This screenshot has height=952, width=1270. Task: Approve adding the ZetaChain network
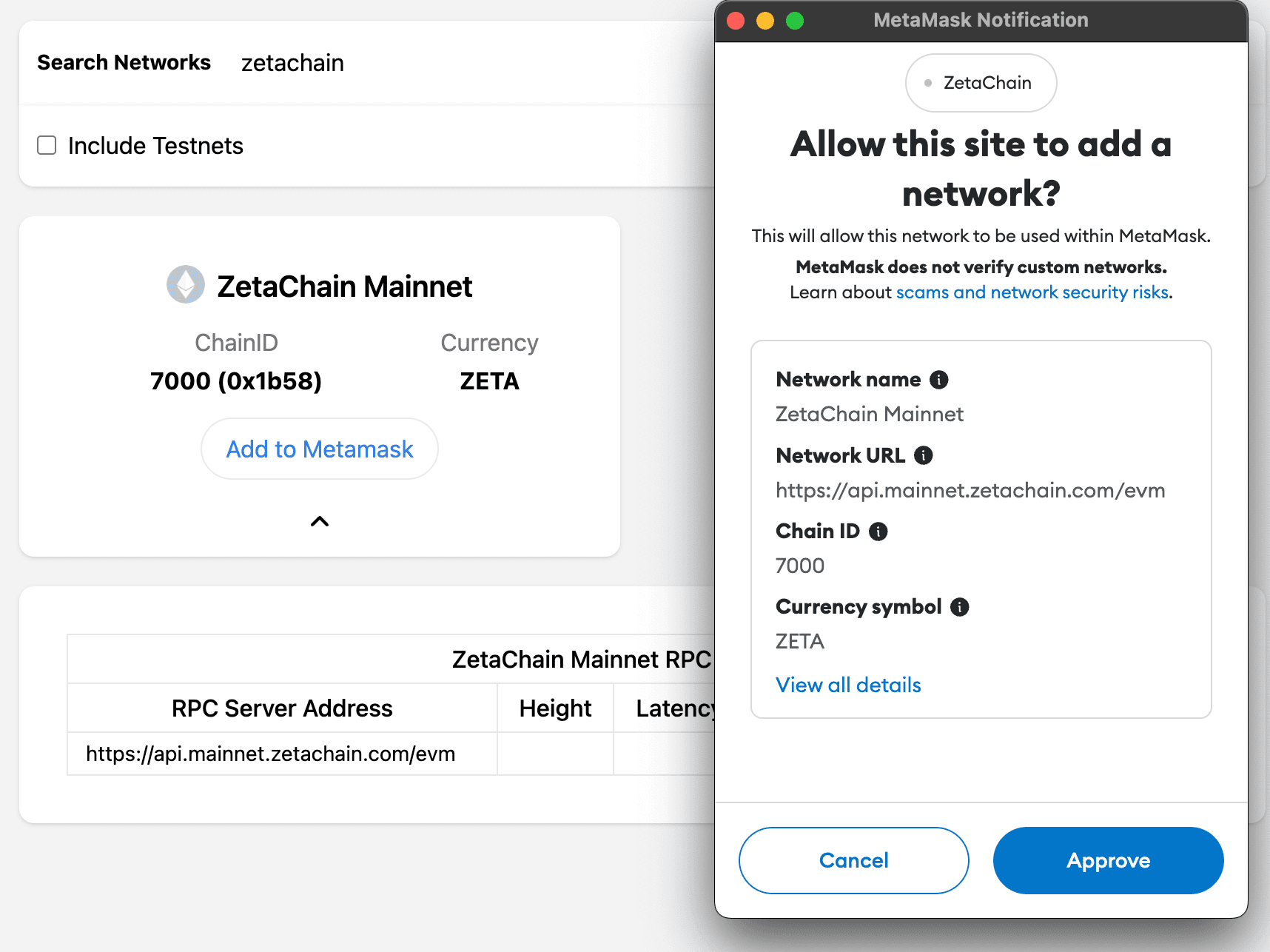(1108, 860)
